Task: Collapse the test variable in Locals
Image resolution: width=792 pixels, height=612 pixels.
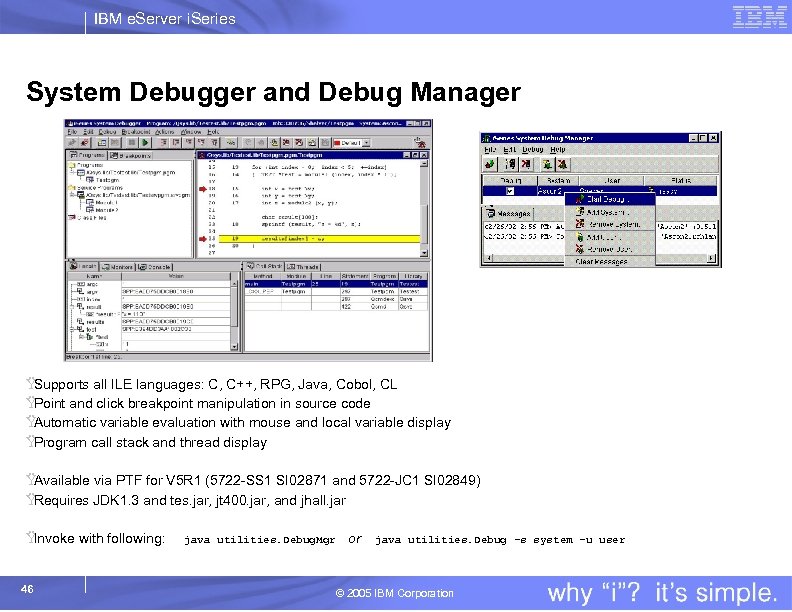Action: [x=72, y=329]
